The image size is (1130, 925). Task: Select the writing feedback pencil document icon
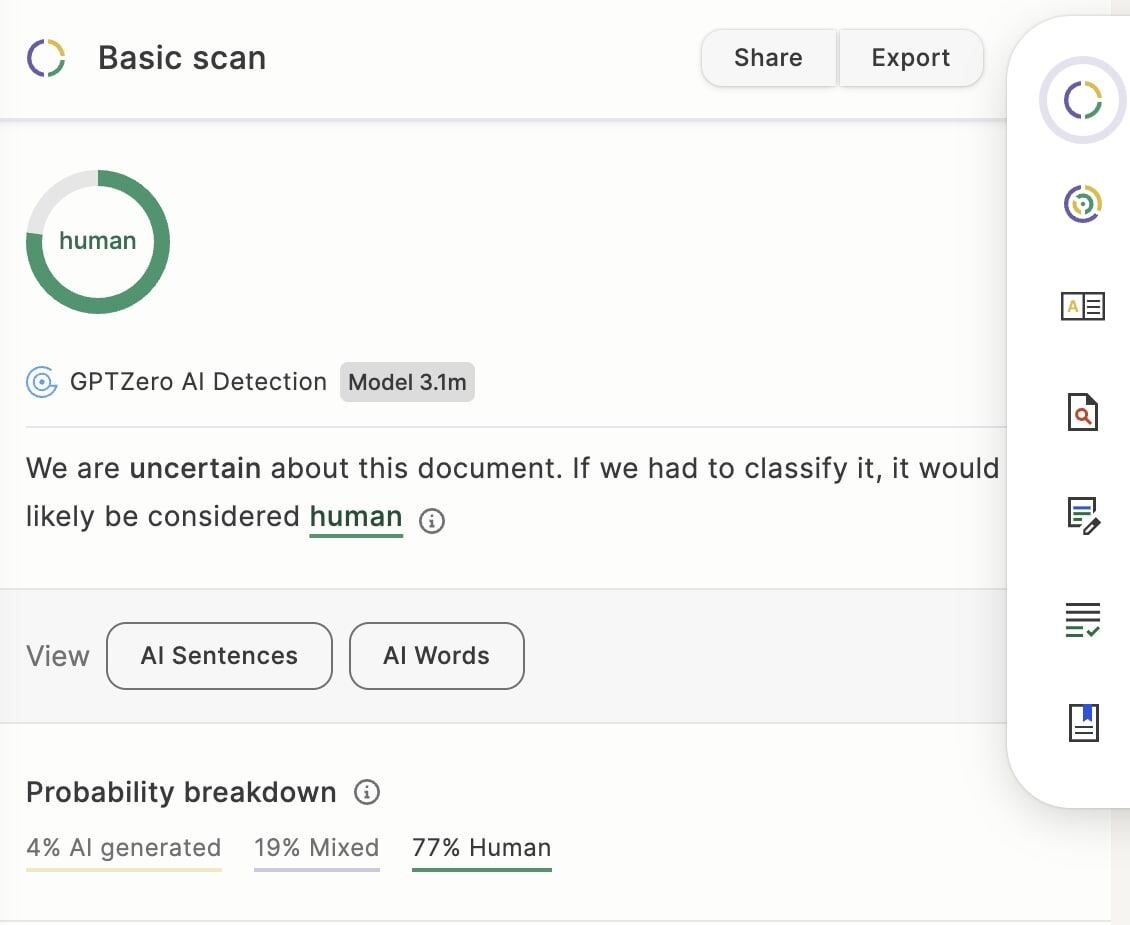point(1085,516)
